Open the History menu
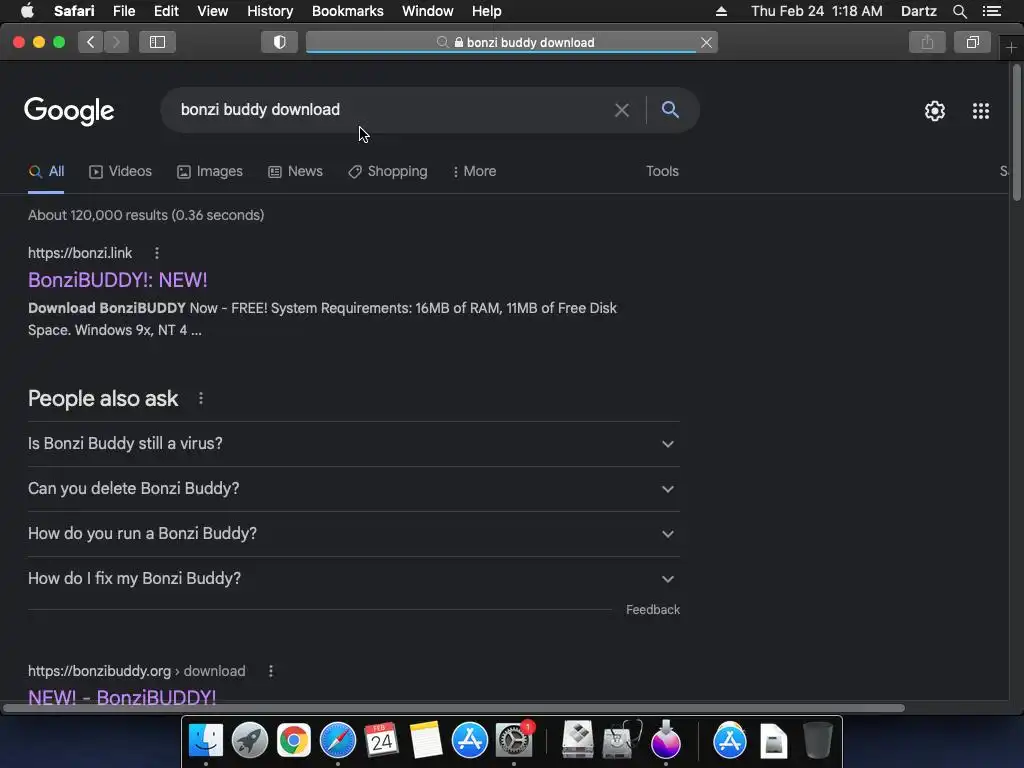 click(270, 11)
